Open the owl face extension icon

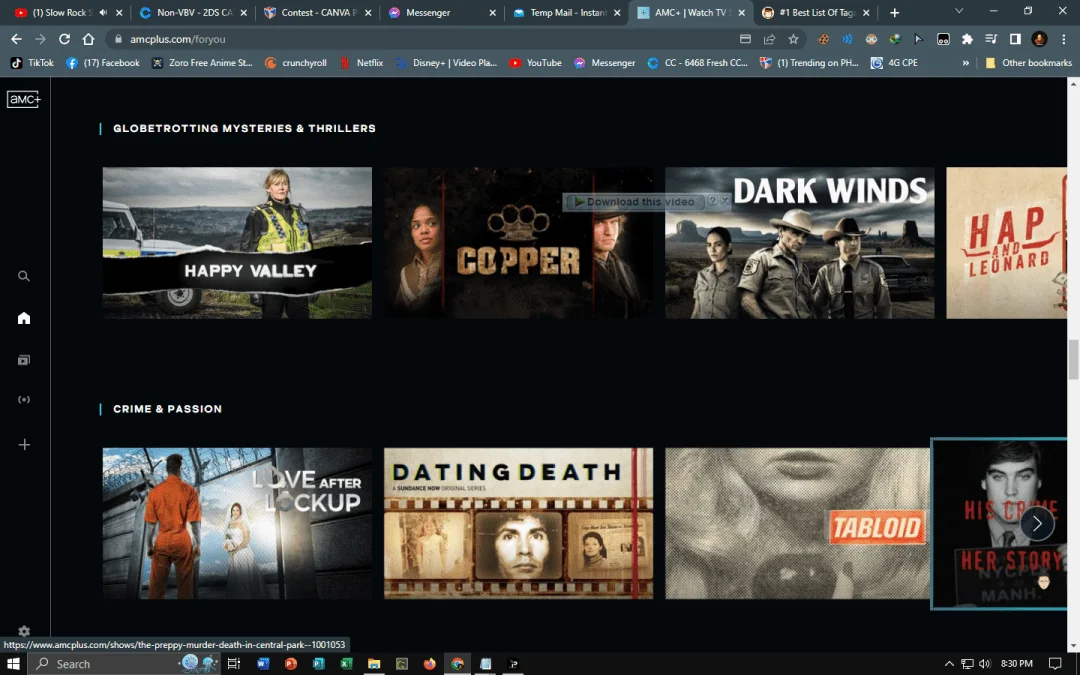[x=871, y=39]
